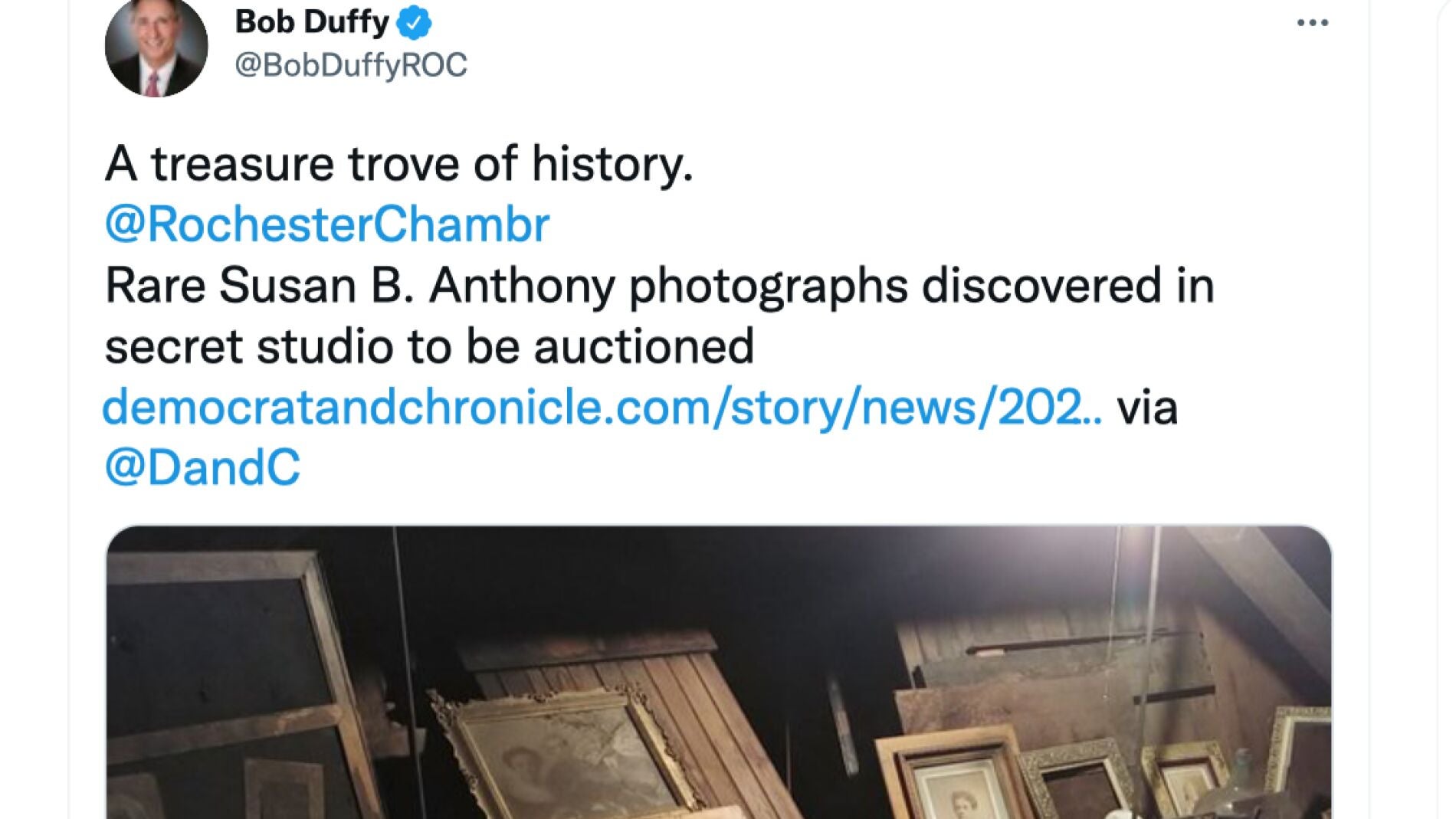Click the "Rare Susan B. Anthony photographs" line
Screen dimensions: 1456x819
coord(659,286)
